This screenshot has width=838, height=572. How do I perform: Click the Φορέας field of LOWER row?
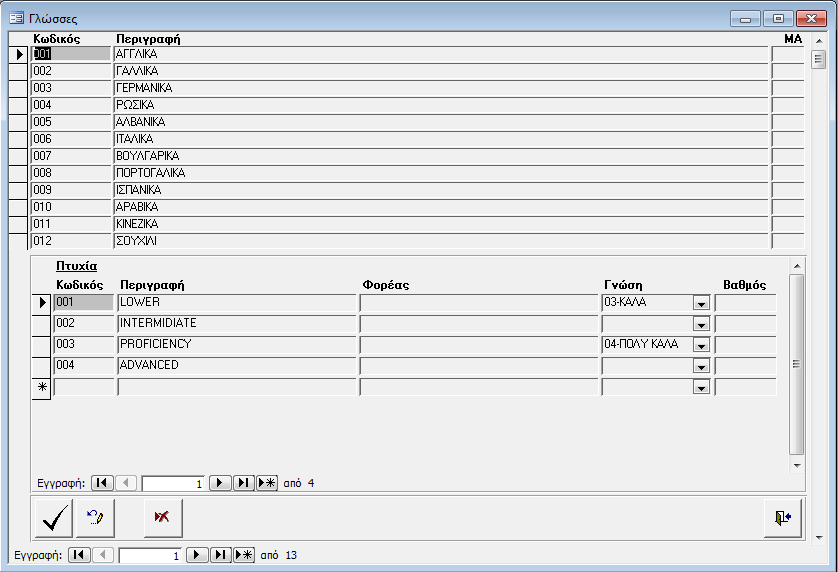click(479, 302)
